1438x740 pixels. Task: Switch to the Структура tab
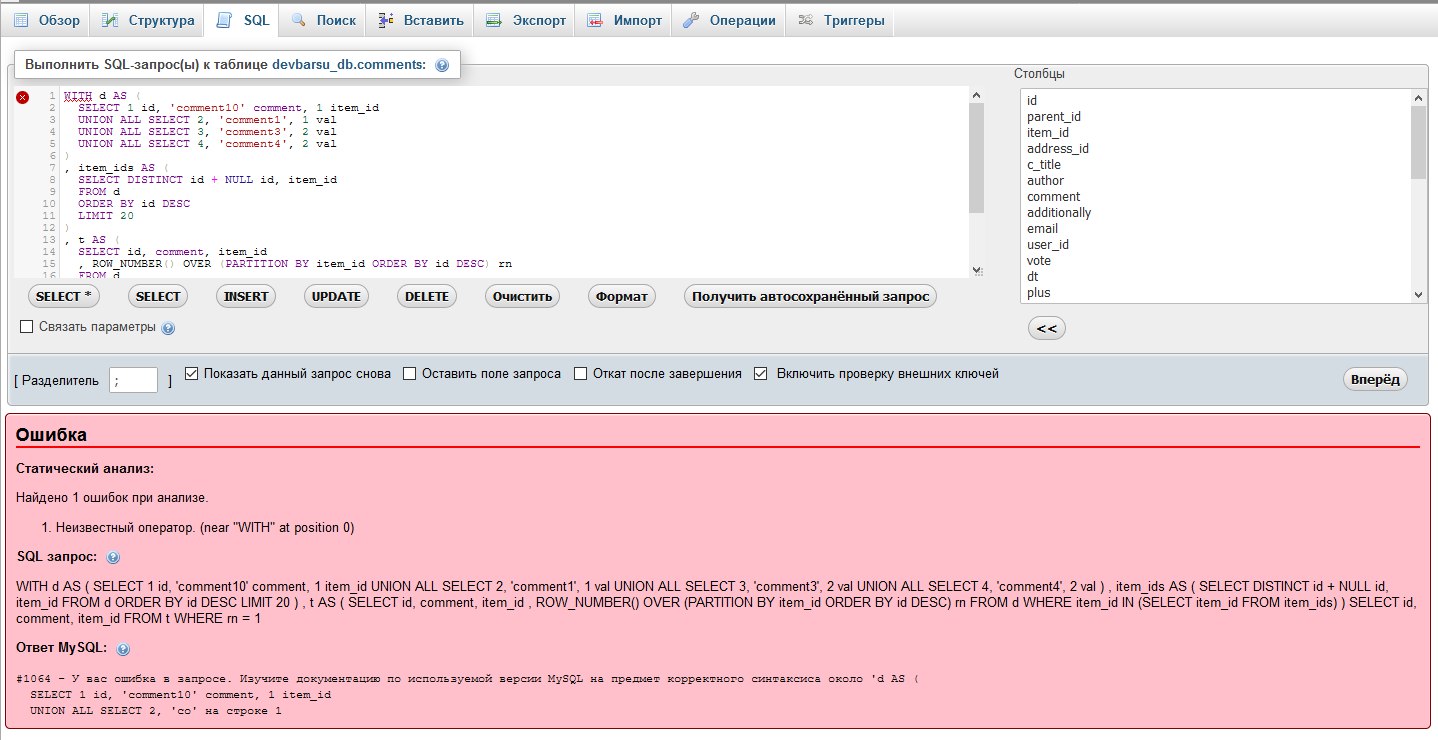coord(147,20)
